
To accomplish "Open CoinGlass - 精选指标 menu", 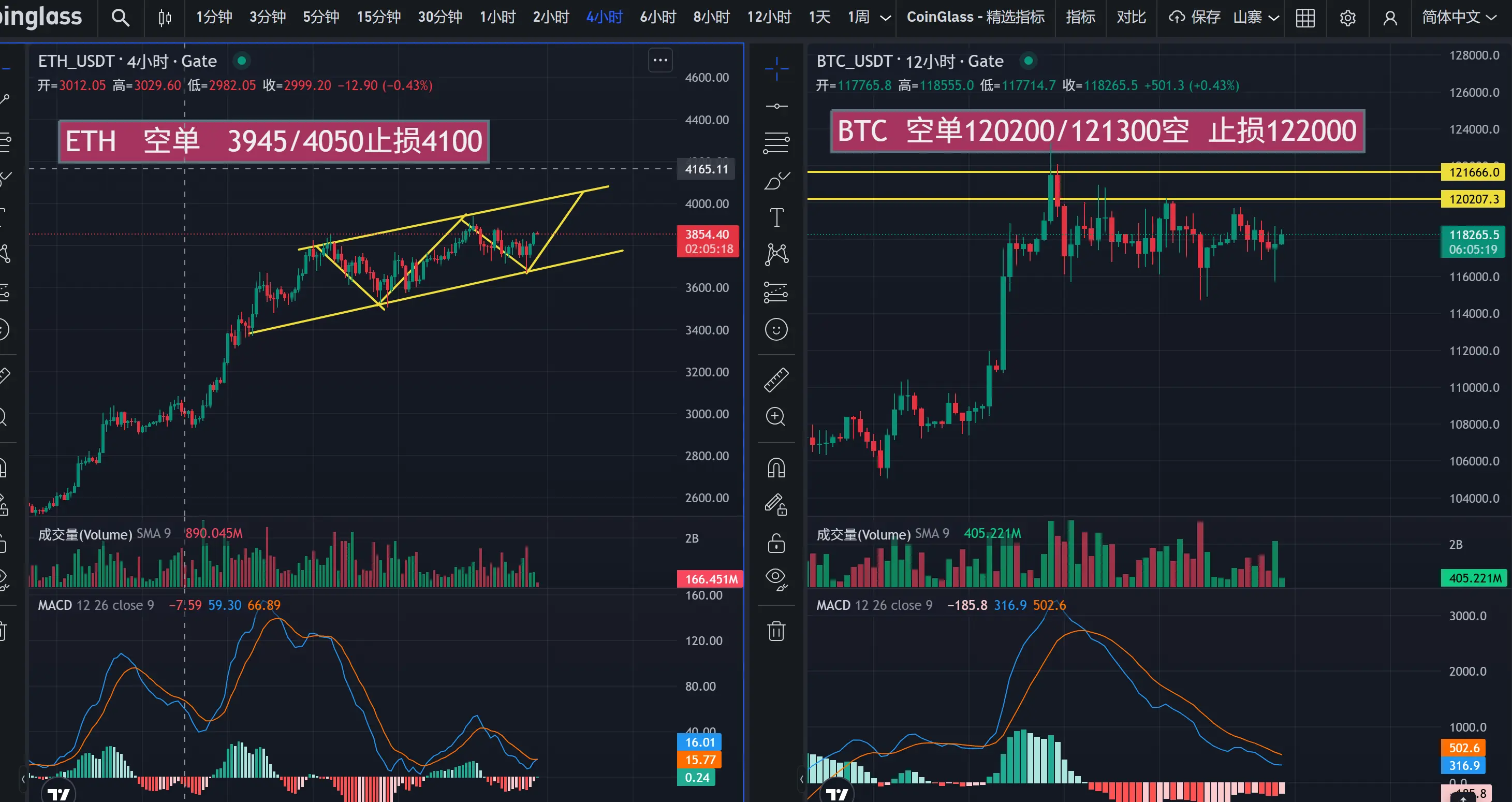I will (976, 17).
